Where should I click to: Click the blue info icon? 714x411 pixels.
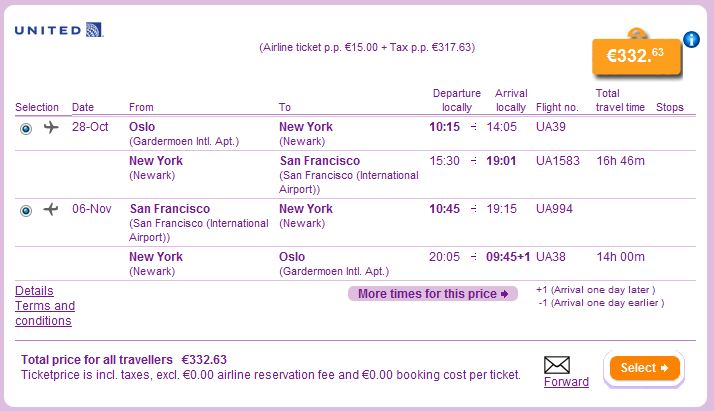[691, 40]
